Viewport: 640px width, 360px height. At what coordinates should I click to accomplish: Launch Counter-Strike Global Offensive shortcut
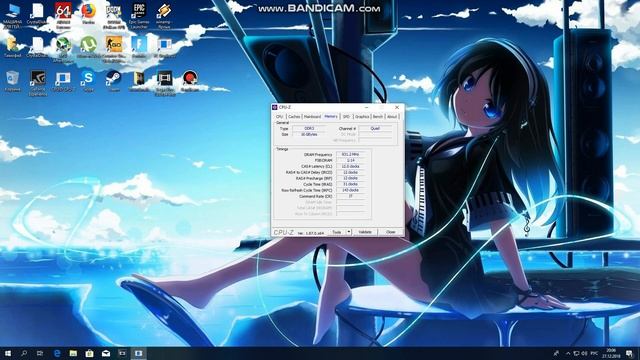click(114, 49)
